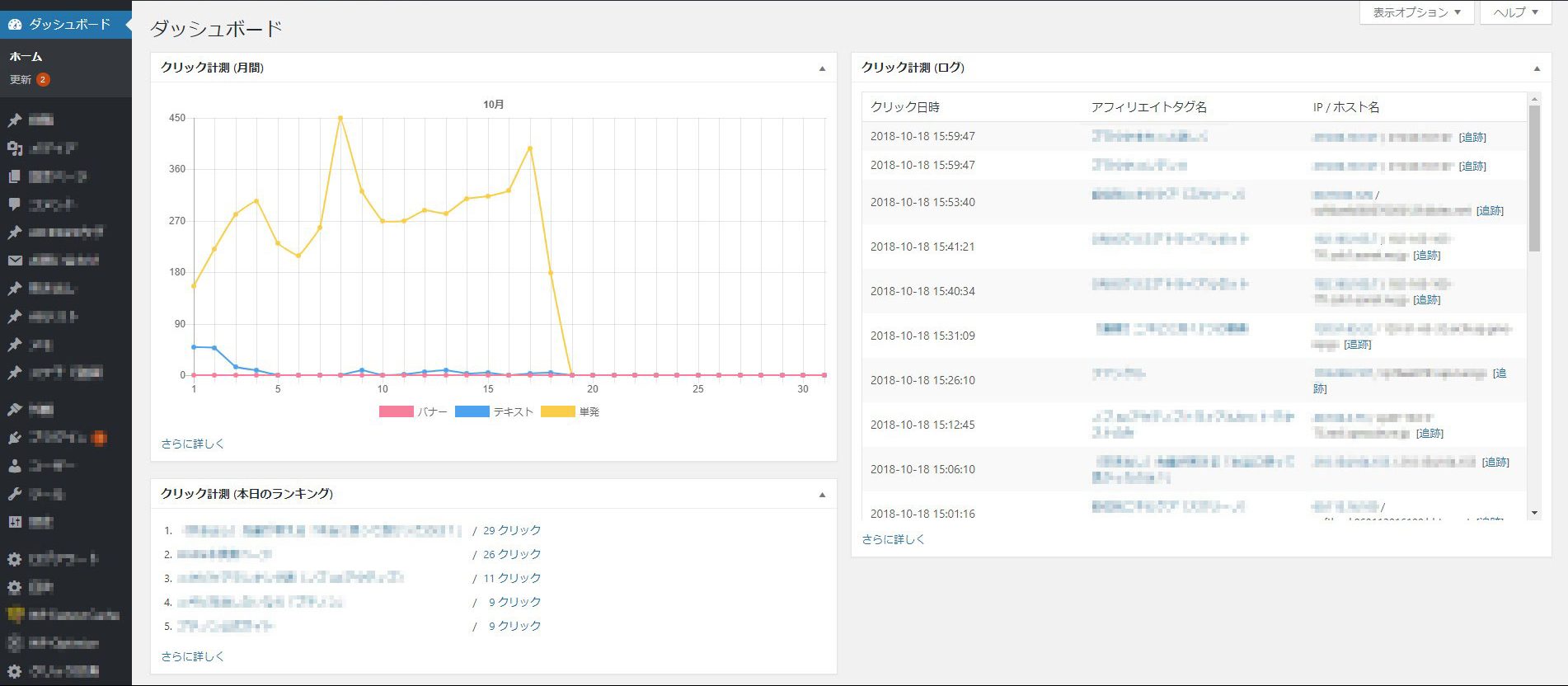Click the timestamp 2018-10-18 15:53:40
The image size is (1568, 686).
pyautogui.click(x=922, y=202)
